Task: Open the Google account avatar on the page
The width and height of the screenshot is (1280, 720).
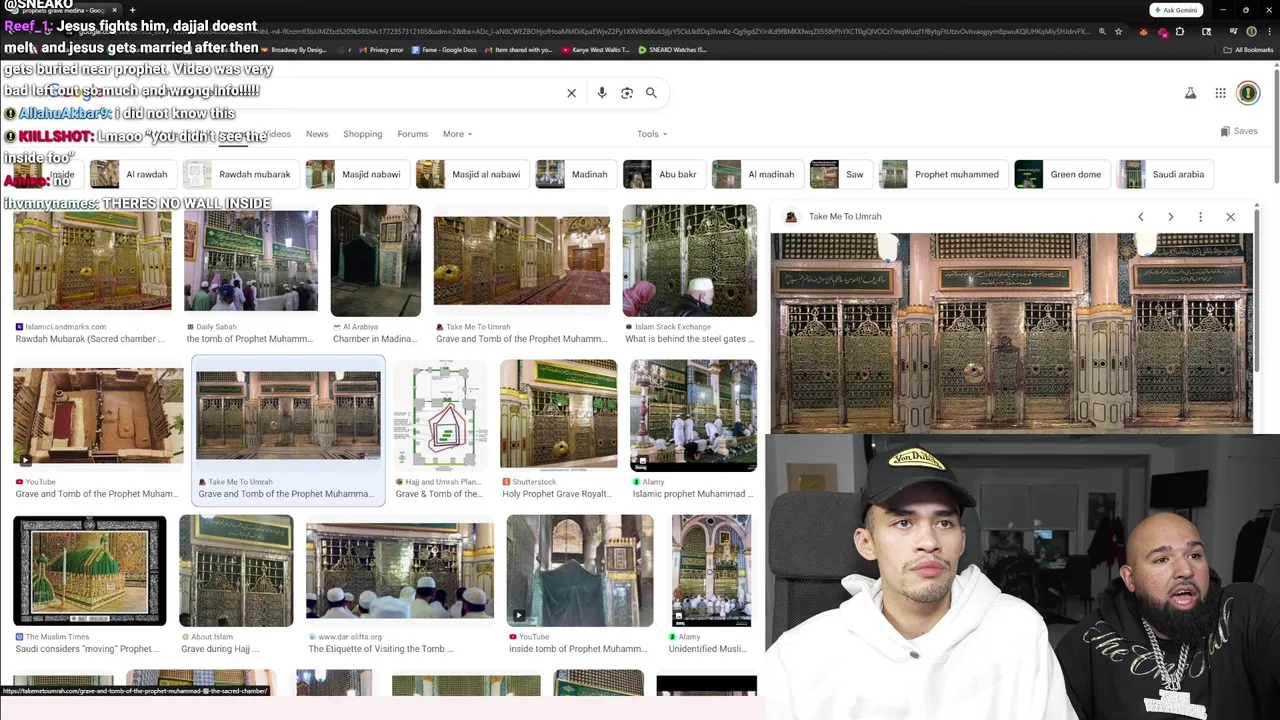Action: tap(1248, 93)
